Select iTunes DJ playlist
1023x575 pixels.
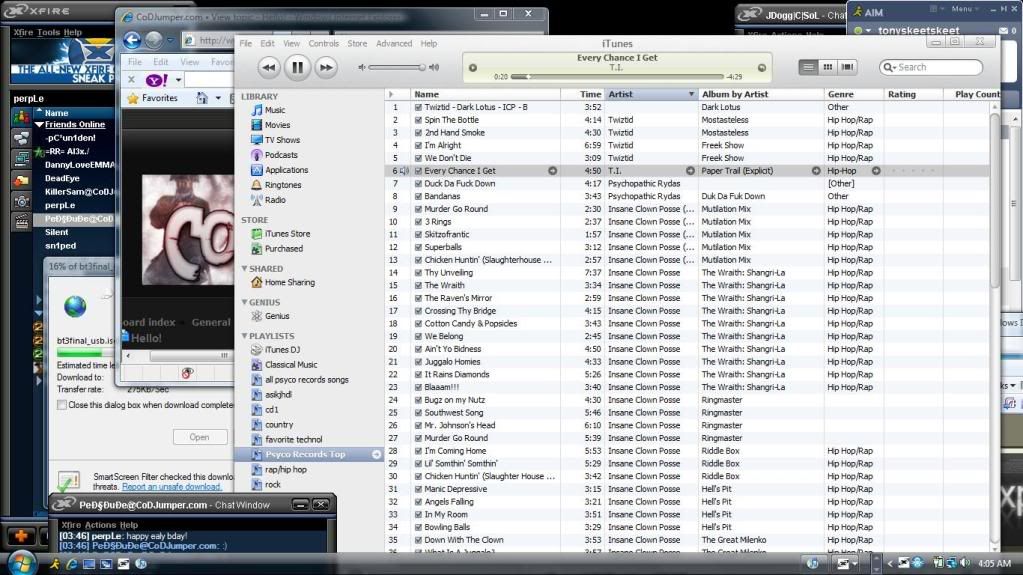point(282,350)
